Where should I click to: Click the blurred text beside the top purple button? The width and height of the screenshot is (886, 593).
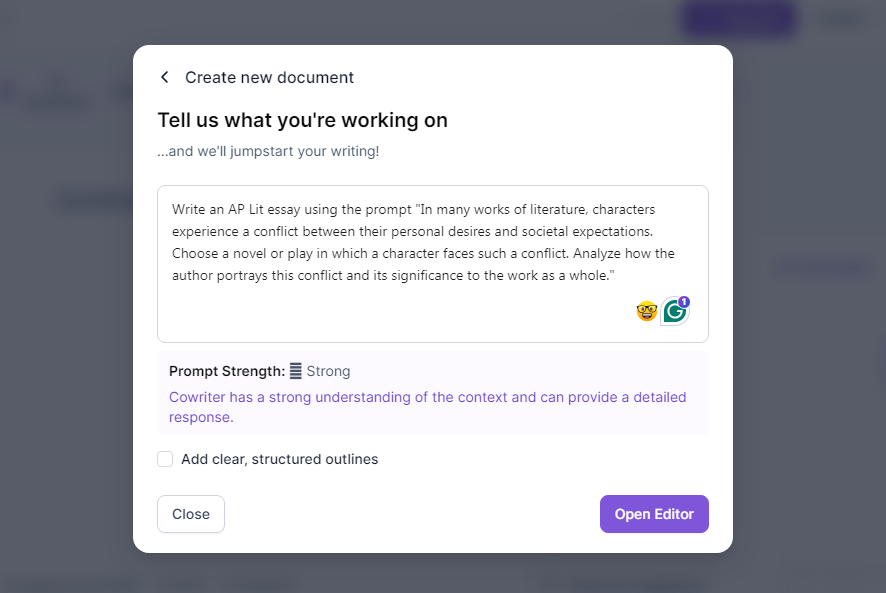click(841, 19)
